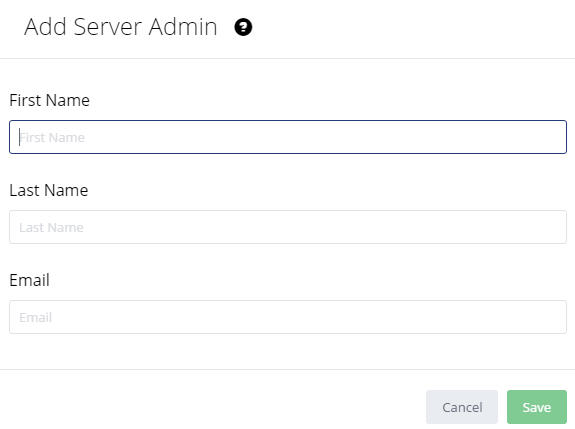This screenshot has width=575, height=429.
Task: Click the Add Server Admin heading
Action: [x=121, y=27]
